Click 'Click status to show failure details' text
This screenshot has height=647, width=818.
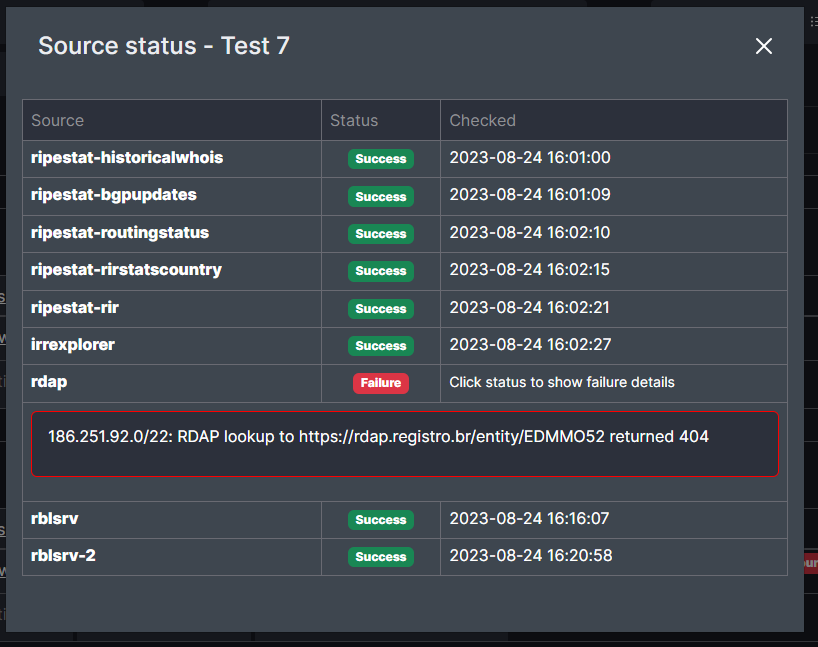[x=561, y=382]
